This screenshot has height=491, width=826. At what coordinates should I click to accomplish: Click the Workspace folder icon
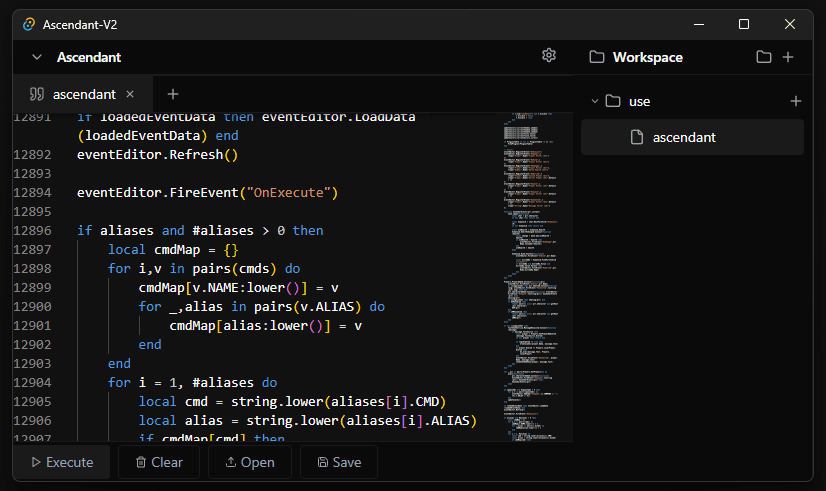pyautogui.click(x=597, y=57)
